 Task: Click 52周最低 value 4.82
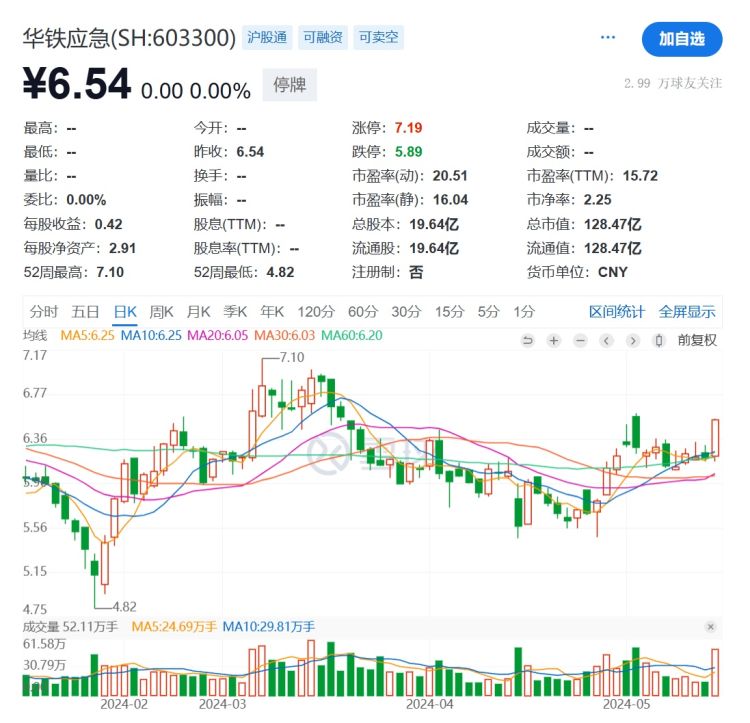pyautogui.click(x=280, y=272)
